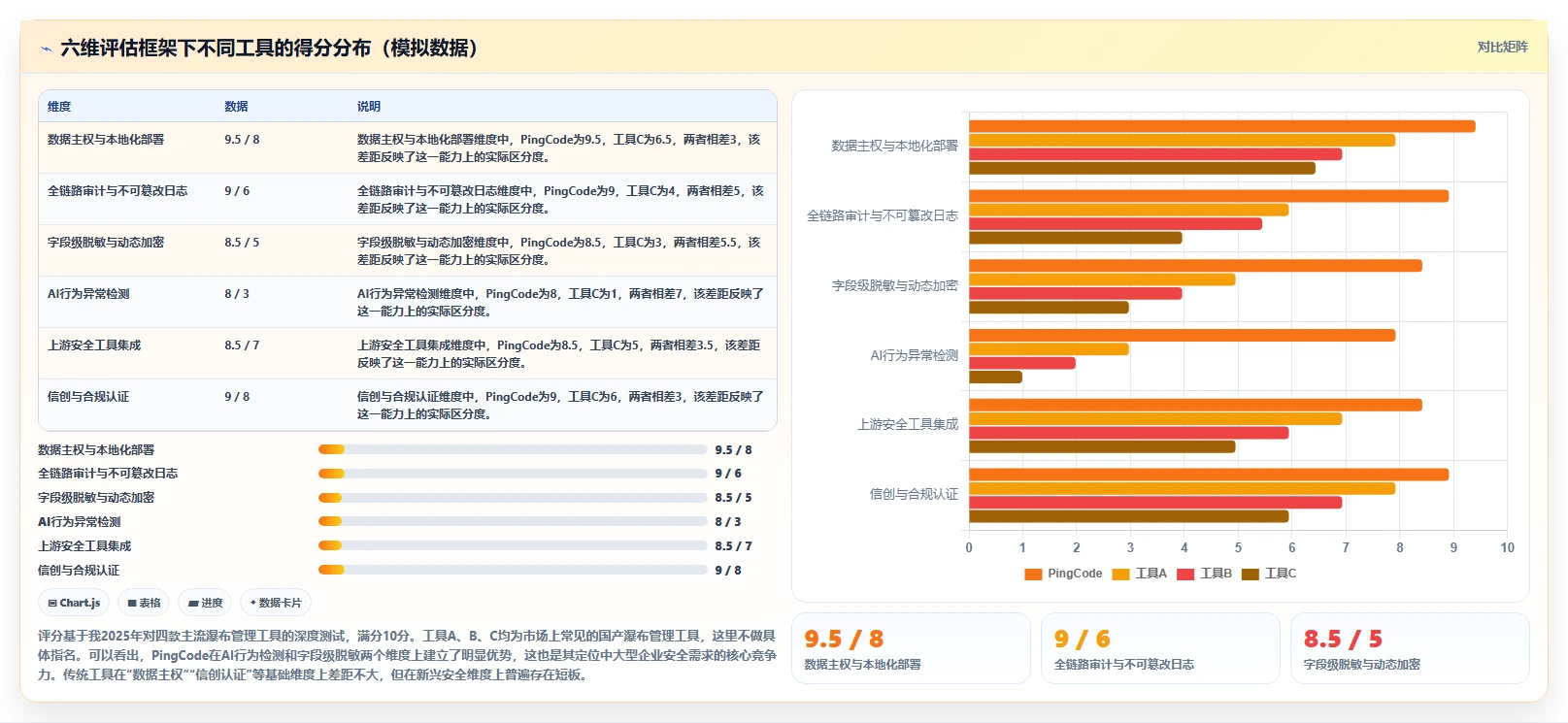This screenshot has height=723, width=1568.
Task: Click PingCode bar for 全链路审计与不可篡改日志
Action: point(1209,196)
